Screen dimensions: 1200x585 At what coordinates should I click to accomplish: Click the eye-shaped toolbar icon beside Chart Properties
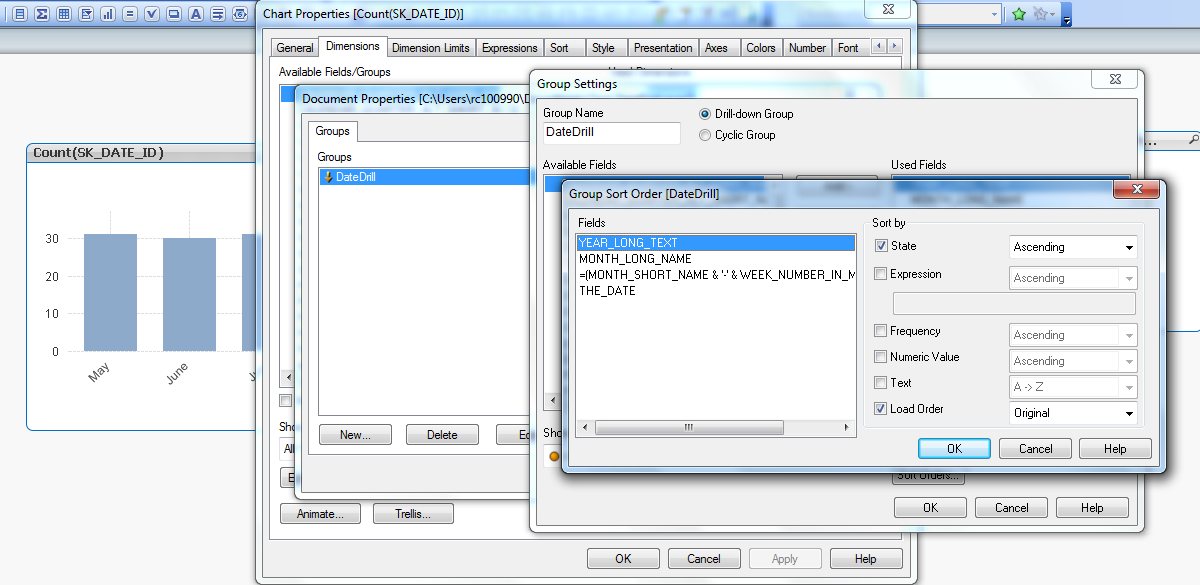coord(239,14)
